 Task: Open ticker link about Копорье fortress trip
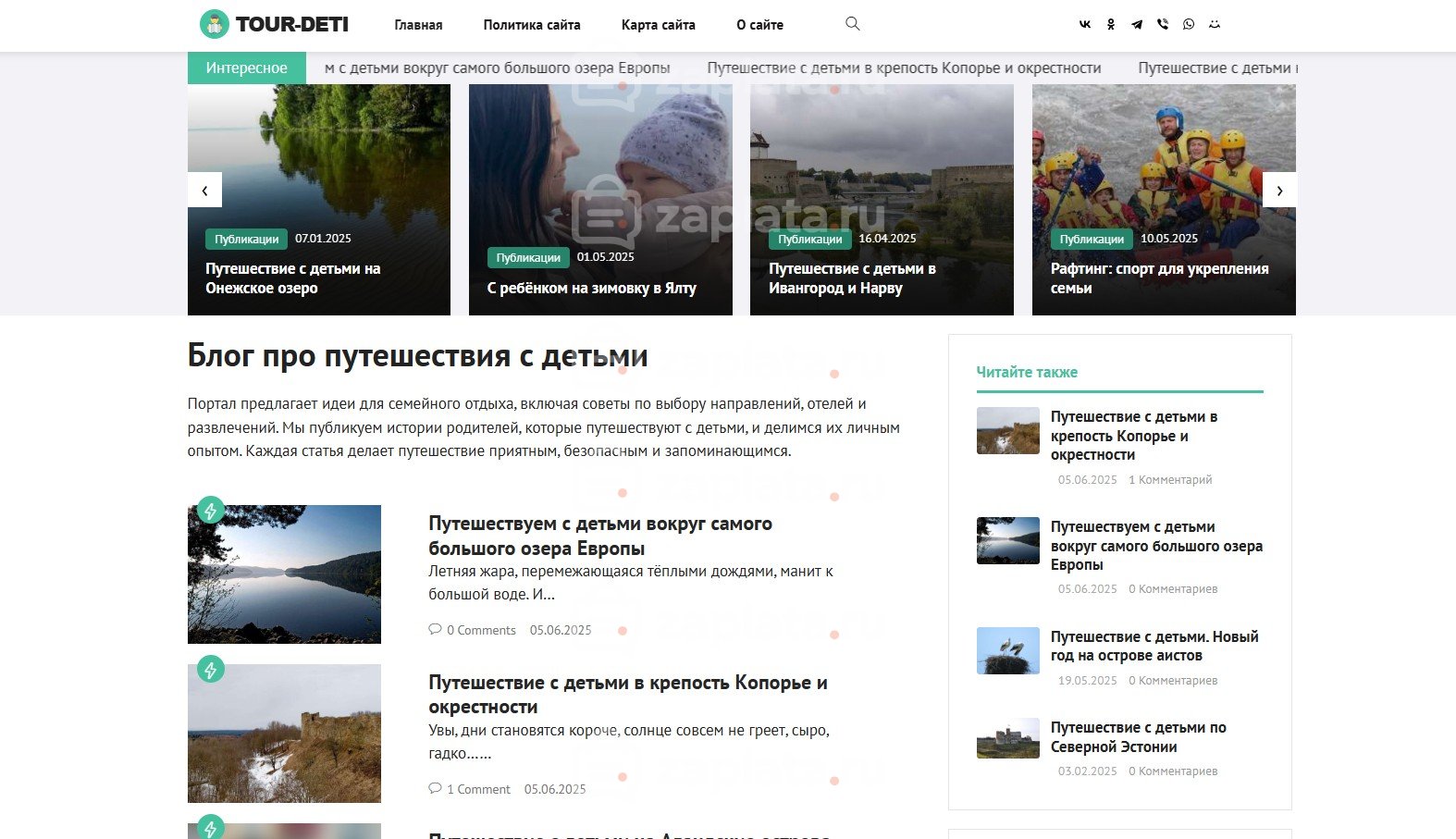click(904, 68)
